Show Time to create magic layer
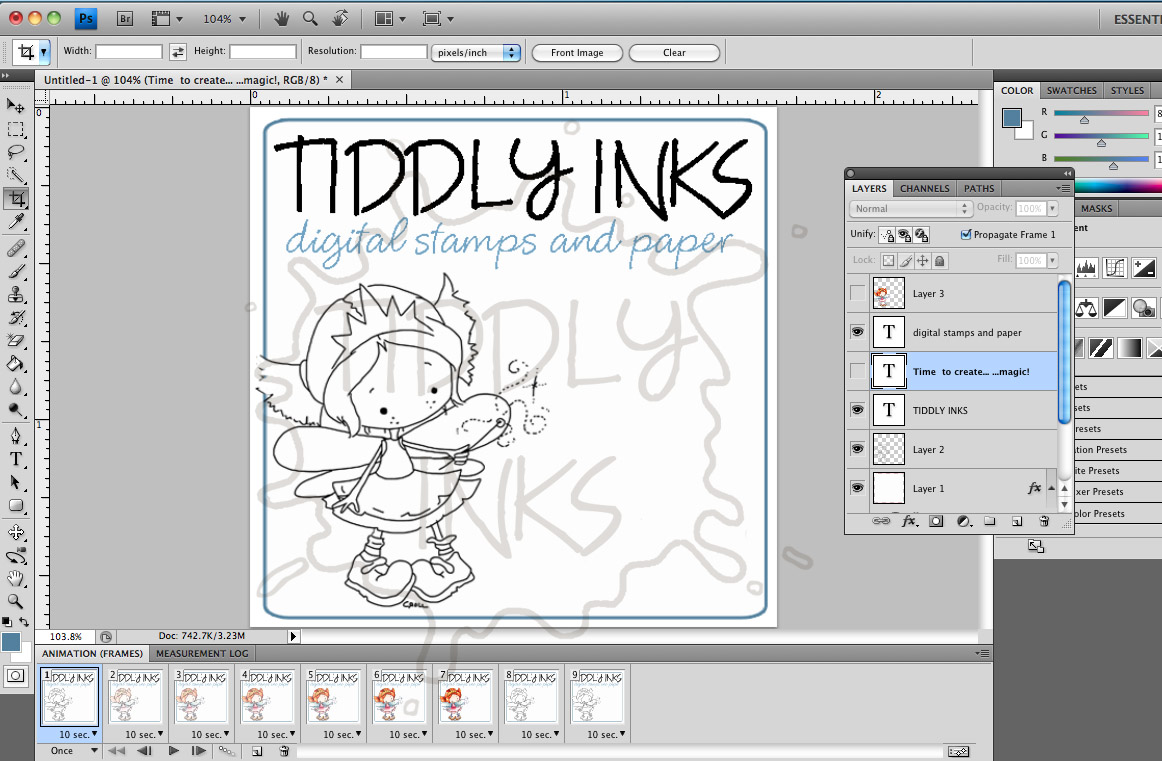 point(857,371)
